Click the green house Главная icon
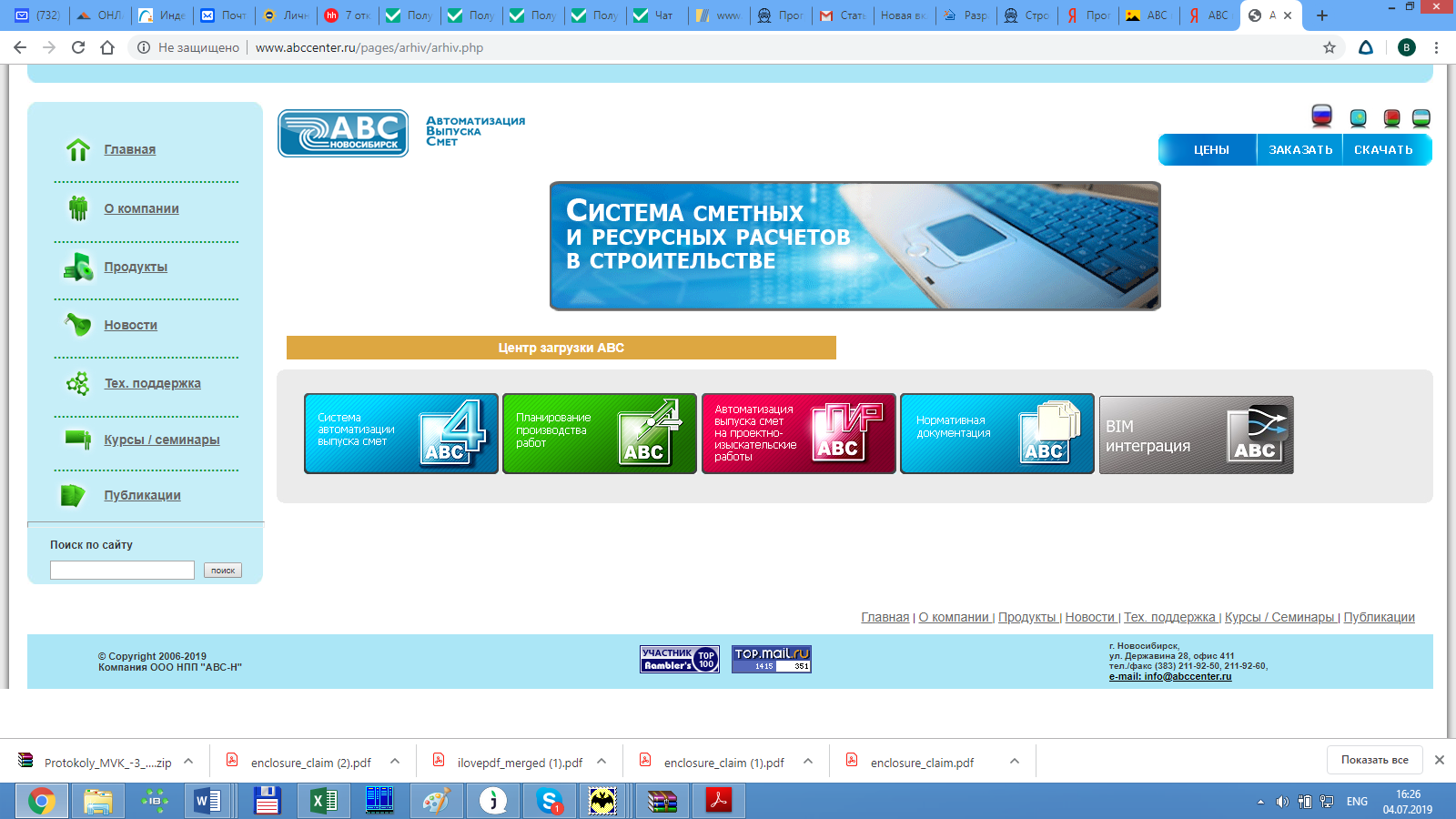This screenshot has height=819, width=1456. coord(78,149)
